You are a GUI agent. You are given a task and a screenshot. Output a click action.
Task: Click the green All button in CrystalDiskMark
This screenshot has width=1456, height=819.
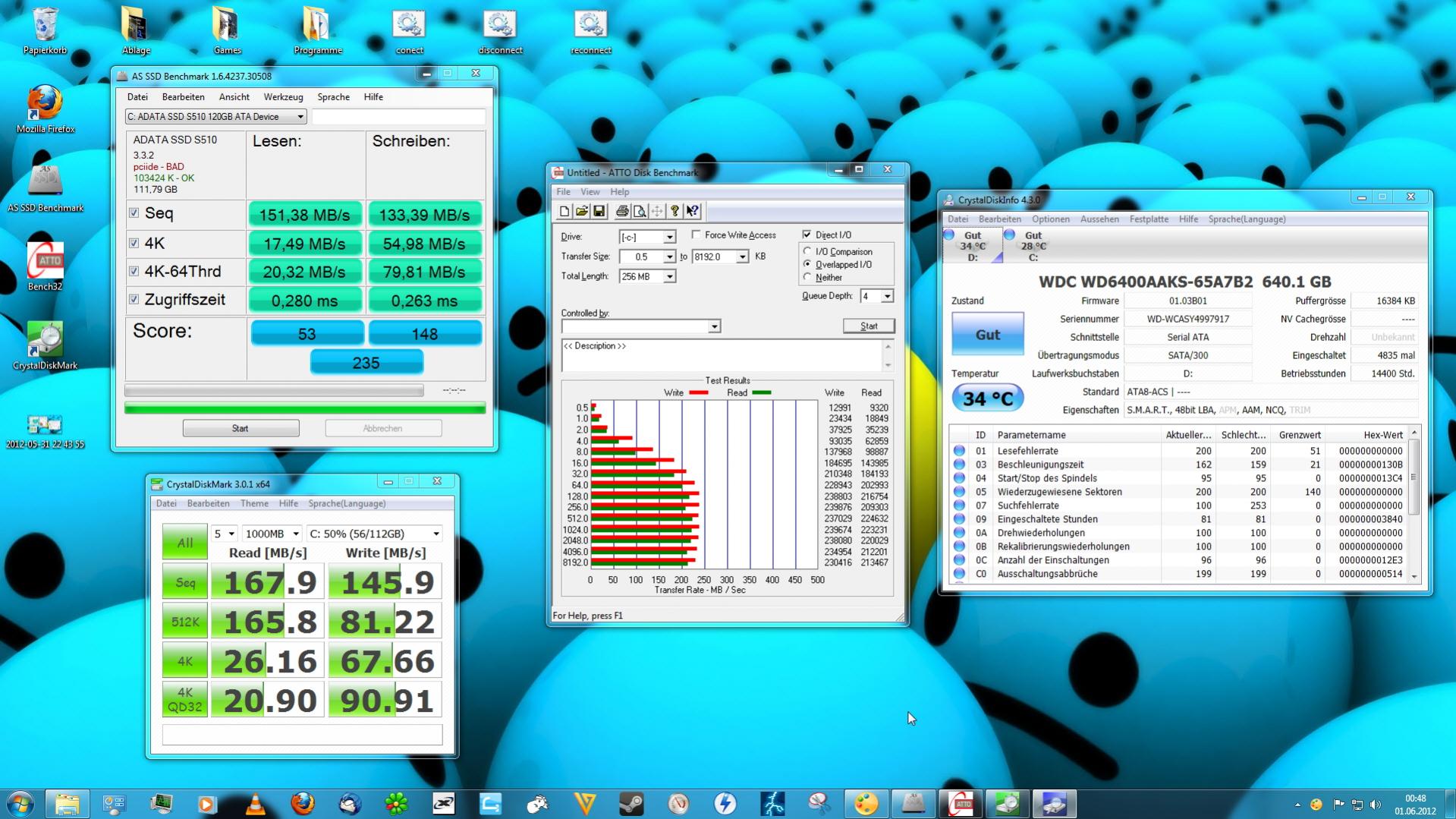tap(184, 543)
